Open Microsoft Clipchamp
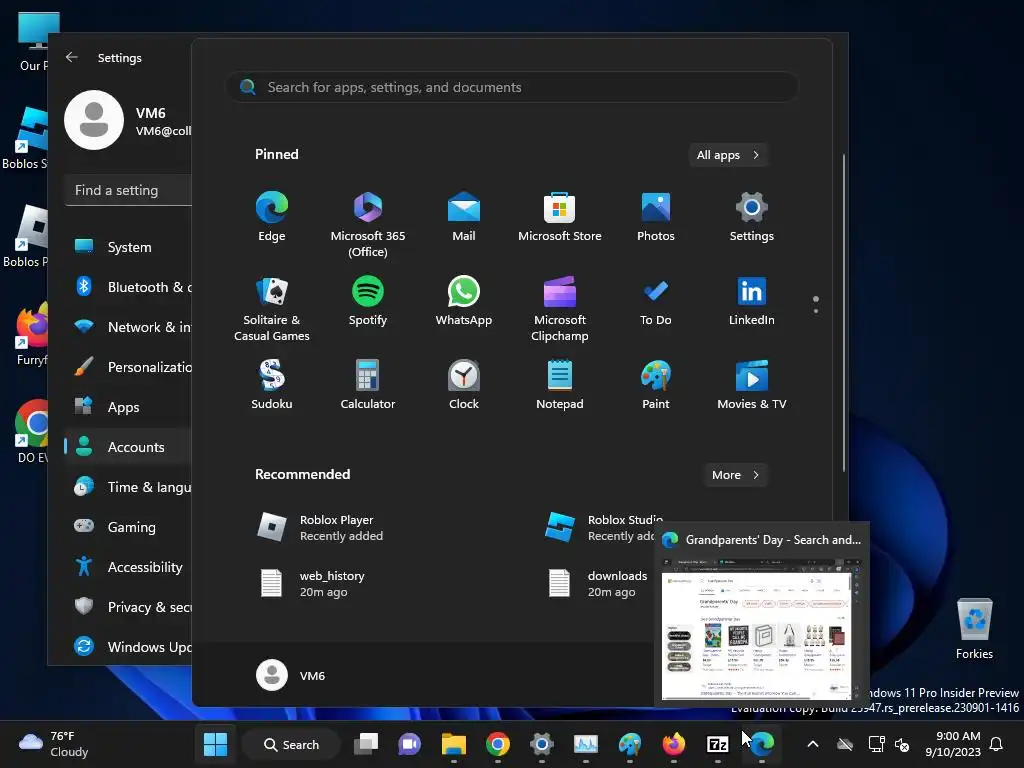Image resolution: width=1024 pixels, height=768 pixels. [x=560, y=309]
